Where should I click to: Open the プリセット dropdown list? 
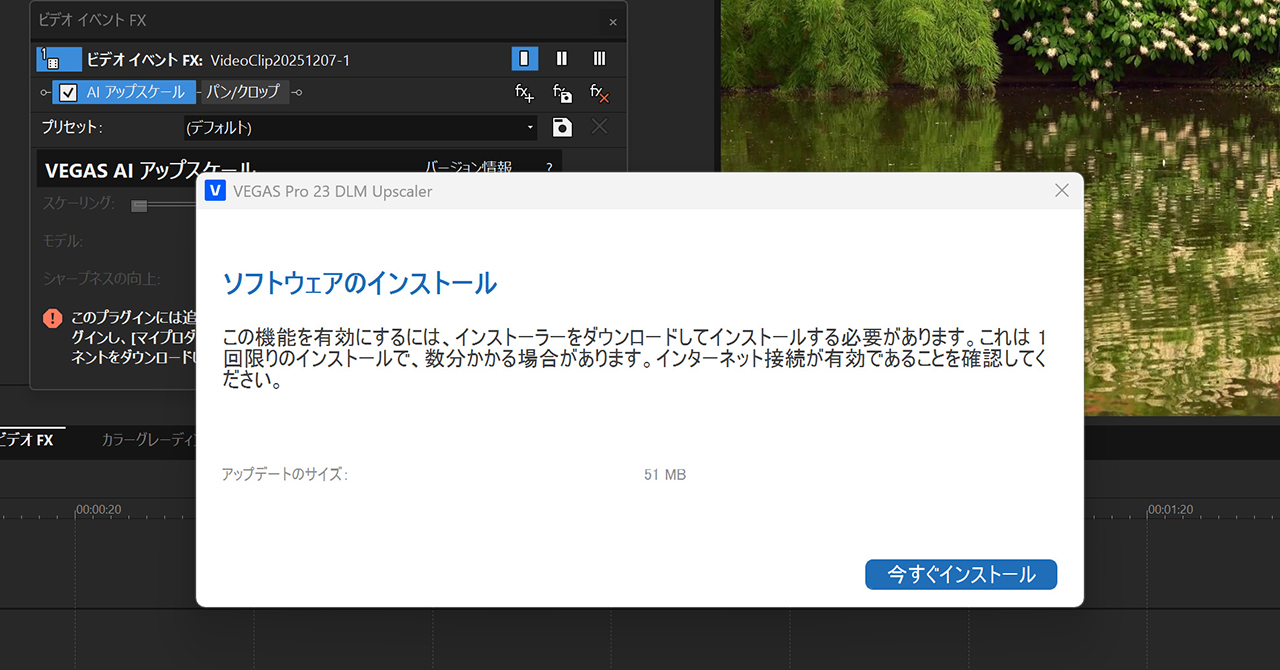point(530,127)
